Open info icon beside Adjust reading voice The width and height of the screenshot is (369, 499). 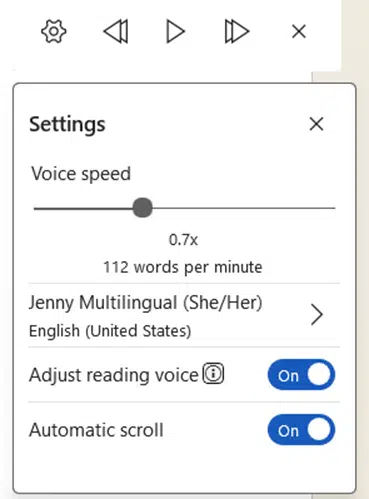(213, 374)
